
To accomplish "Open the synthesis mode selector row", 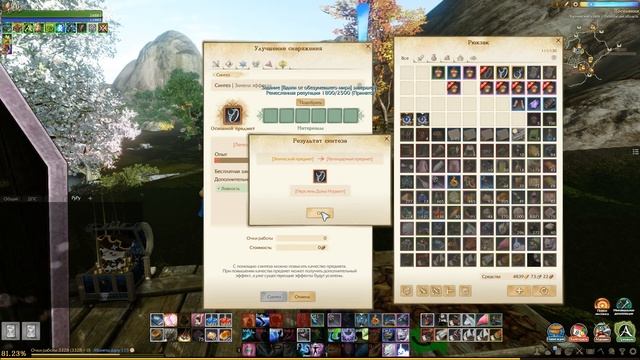I will pyautogui.click(x=287, y=85).
